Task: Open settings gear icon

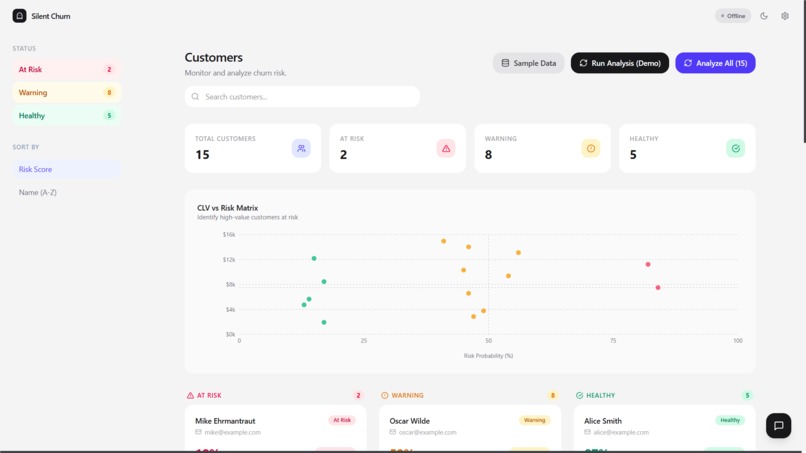Action: click(785, 16)
